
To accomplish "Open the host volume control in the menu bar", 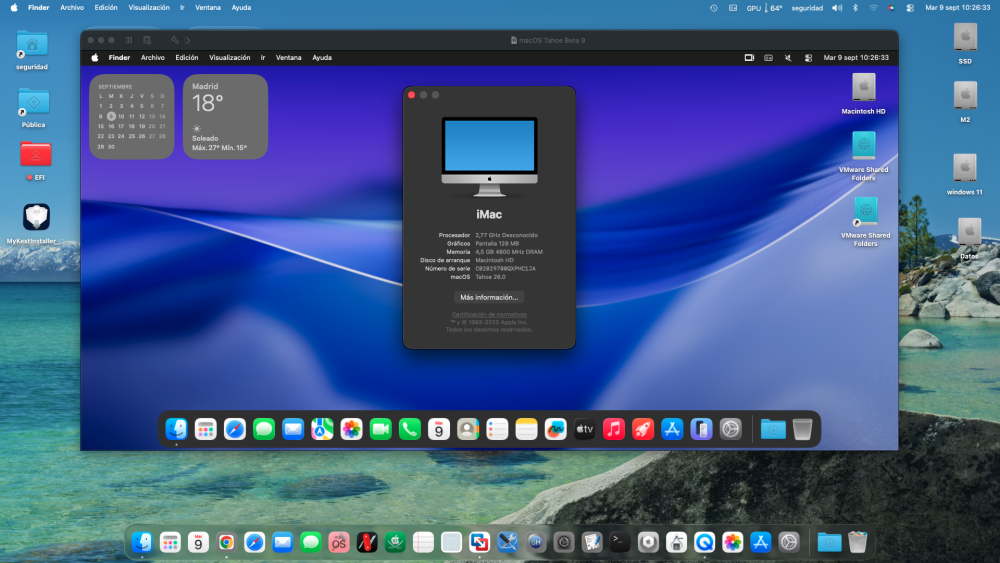I will click(837, 8).
